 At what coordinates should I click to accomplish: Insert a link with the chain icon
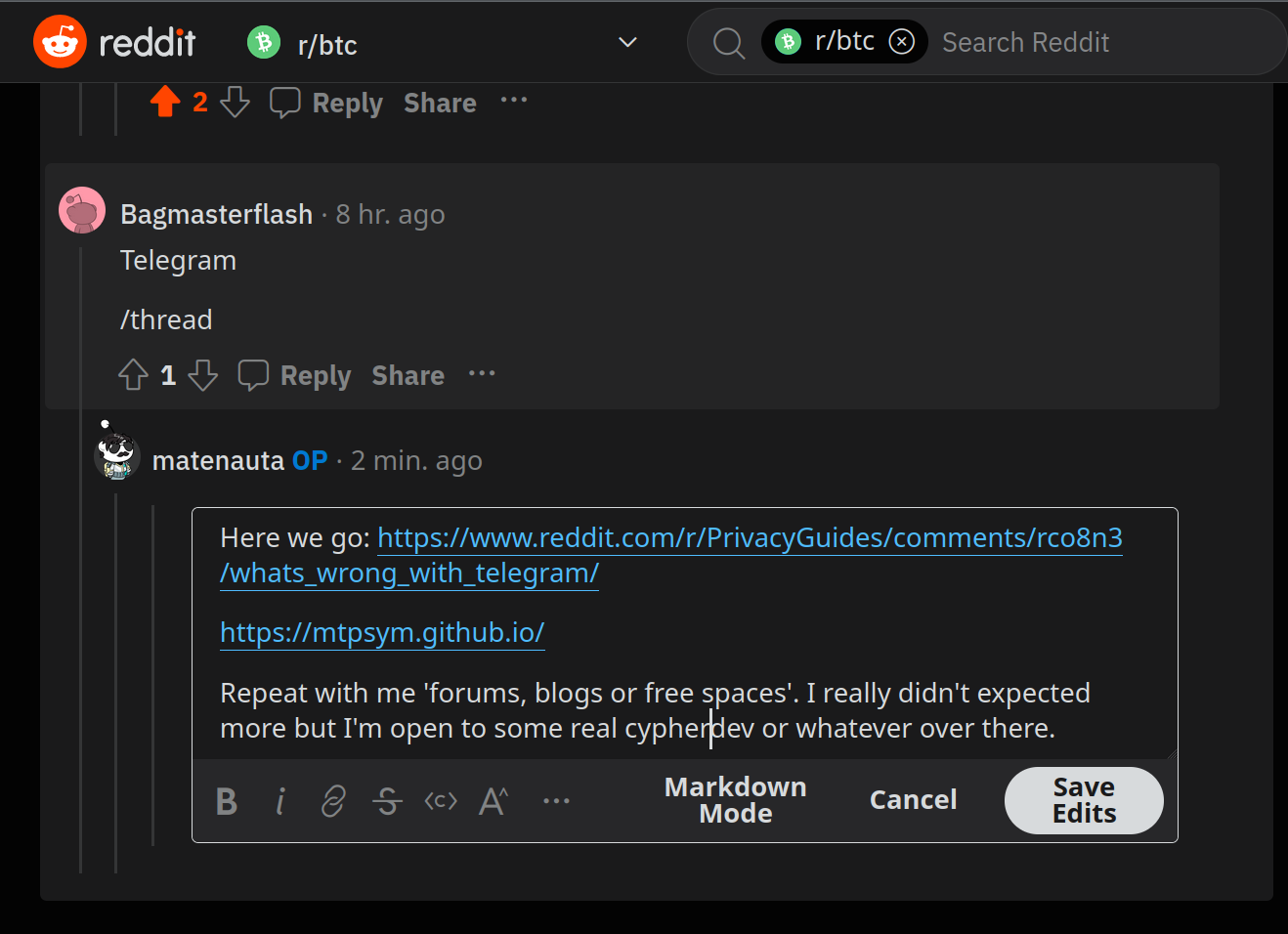tap(333, 801)
